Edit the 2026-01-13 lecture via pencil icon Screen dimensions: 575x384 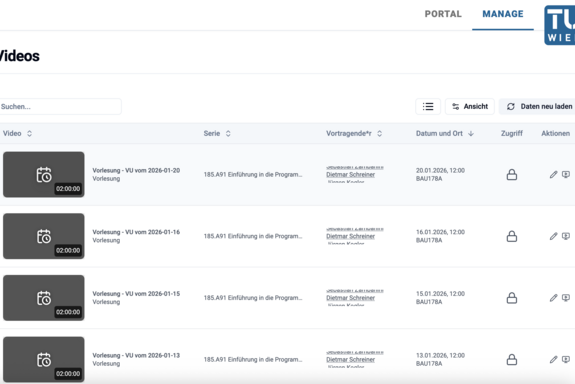point(553,359)
